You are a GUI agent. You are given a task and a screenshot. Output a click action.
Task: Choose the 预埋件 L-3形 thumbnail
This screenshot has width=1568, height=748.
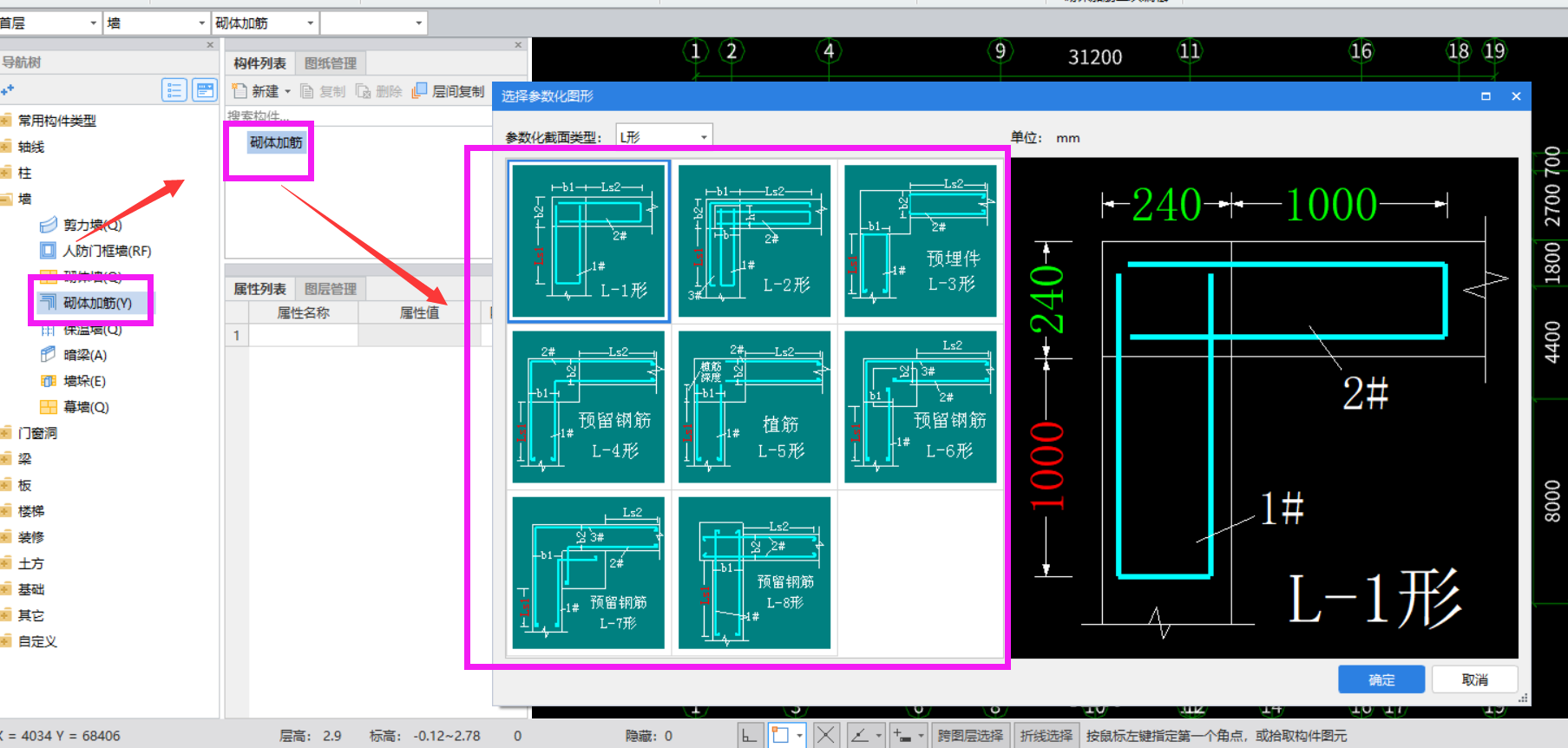920,241
